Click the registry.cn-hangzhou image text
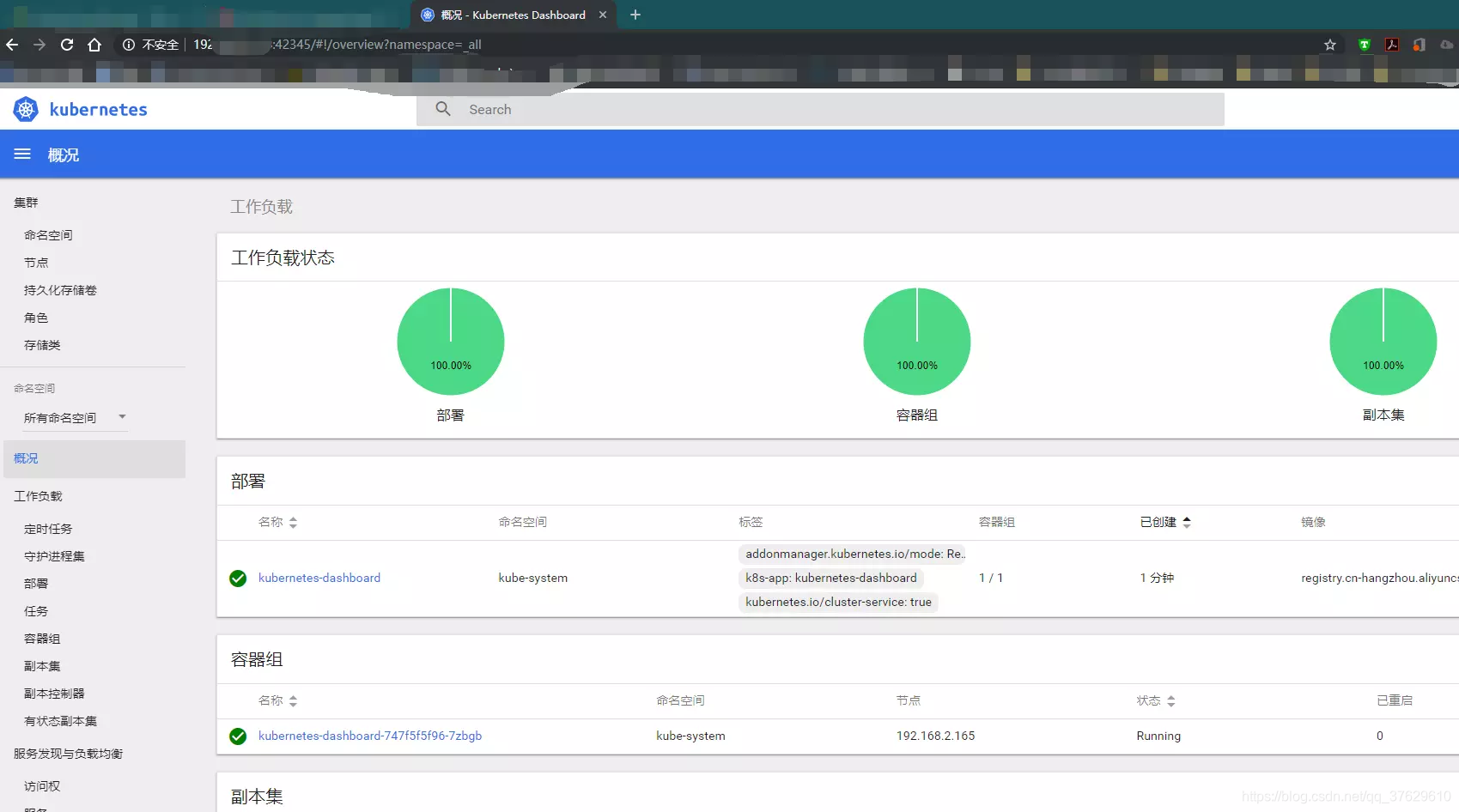Viewport: 1459px width, 812px height. point(1379,579)
